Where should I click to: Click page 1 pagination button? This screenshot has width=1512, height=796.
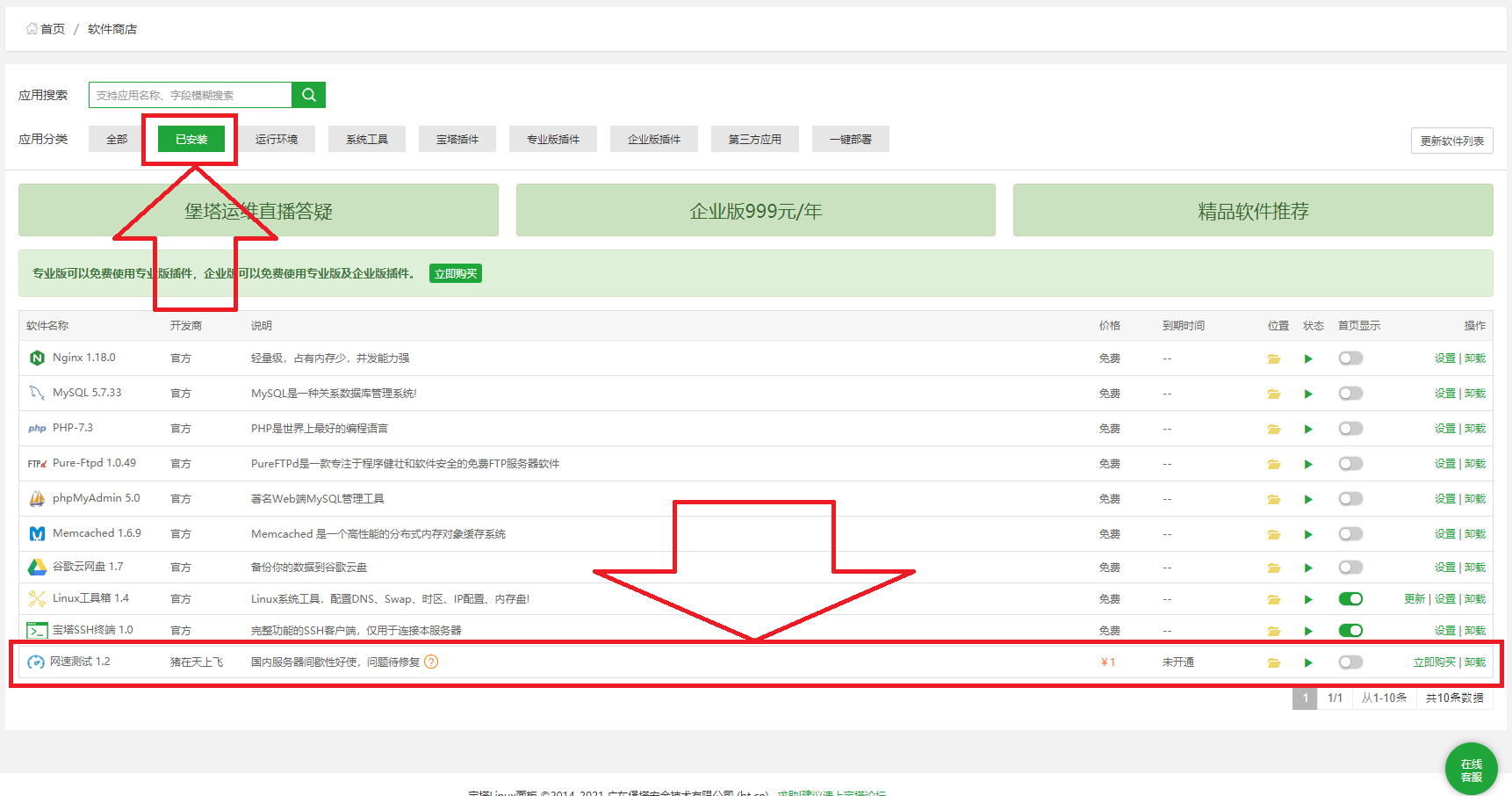(x=1305, y=698)
